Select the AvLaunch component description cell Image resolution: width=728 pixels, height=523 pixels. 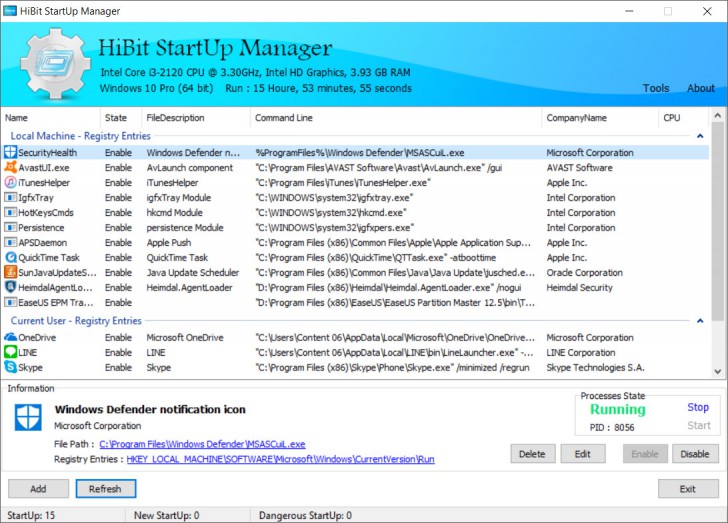pos(189,168)
